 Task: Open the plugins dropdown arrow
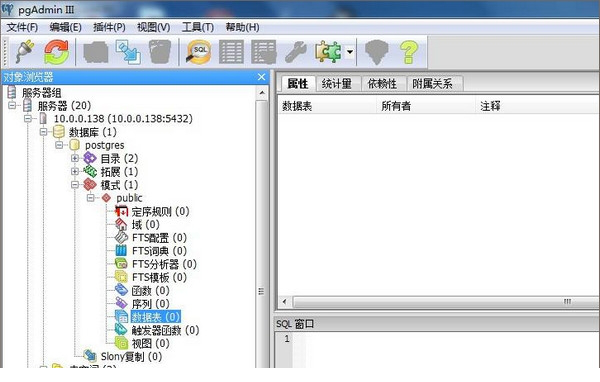[x=350, y=52]
